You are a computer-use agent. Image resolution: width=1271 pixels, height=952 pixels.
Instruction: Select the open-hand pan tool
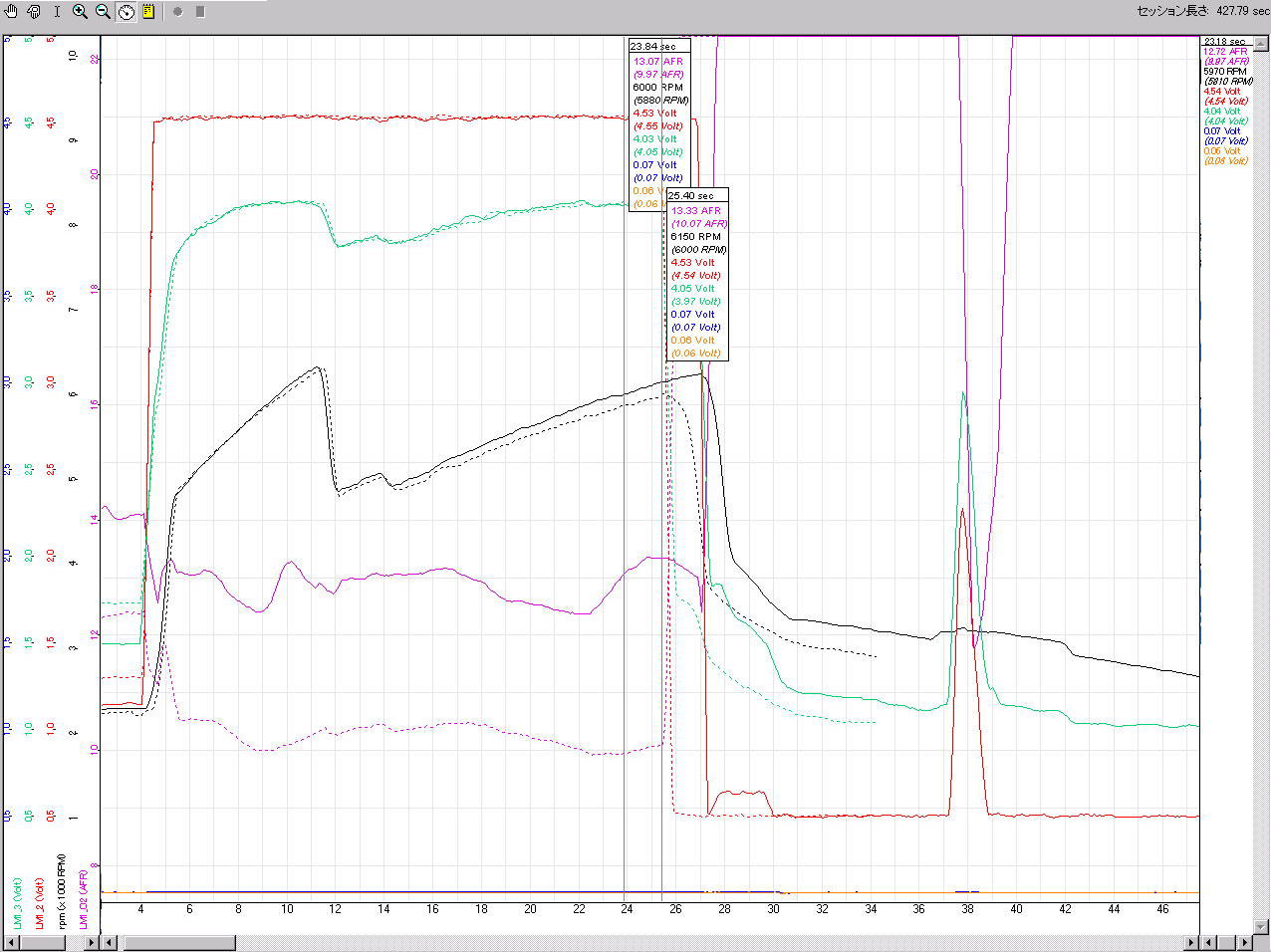coord(11,12)
